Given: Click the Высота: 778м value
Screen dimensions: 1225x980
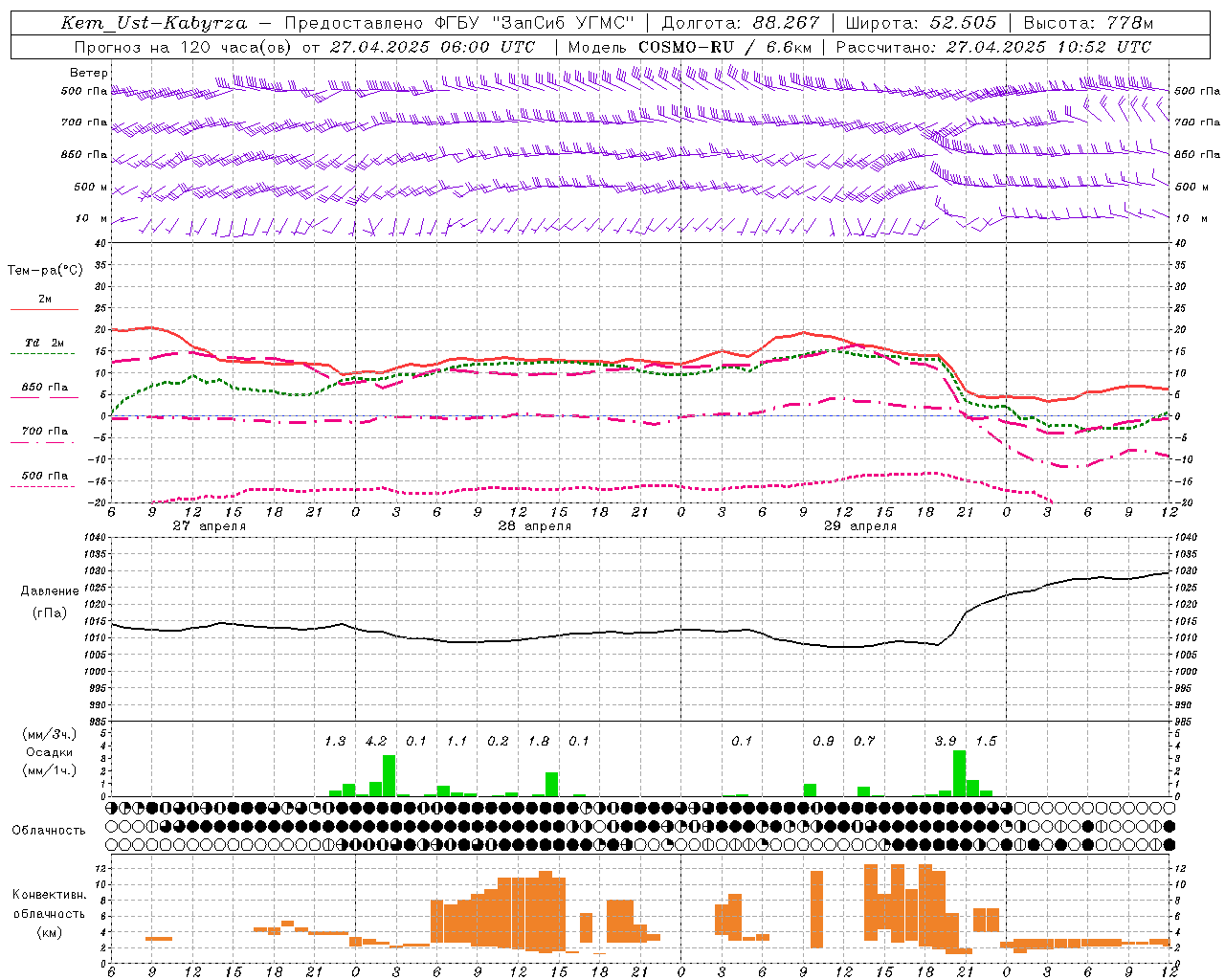Looking at the screenshot, I should coord(1088,23).
